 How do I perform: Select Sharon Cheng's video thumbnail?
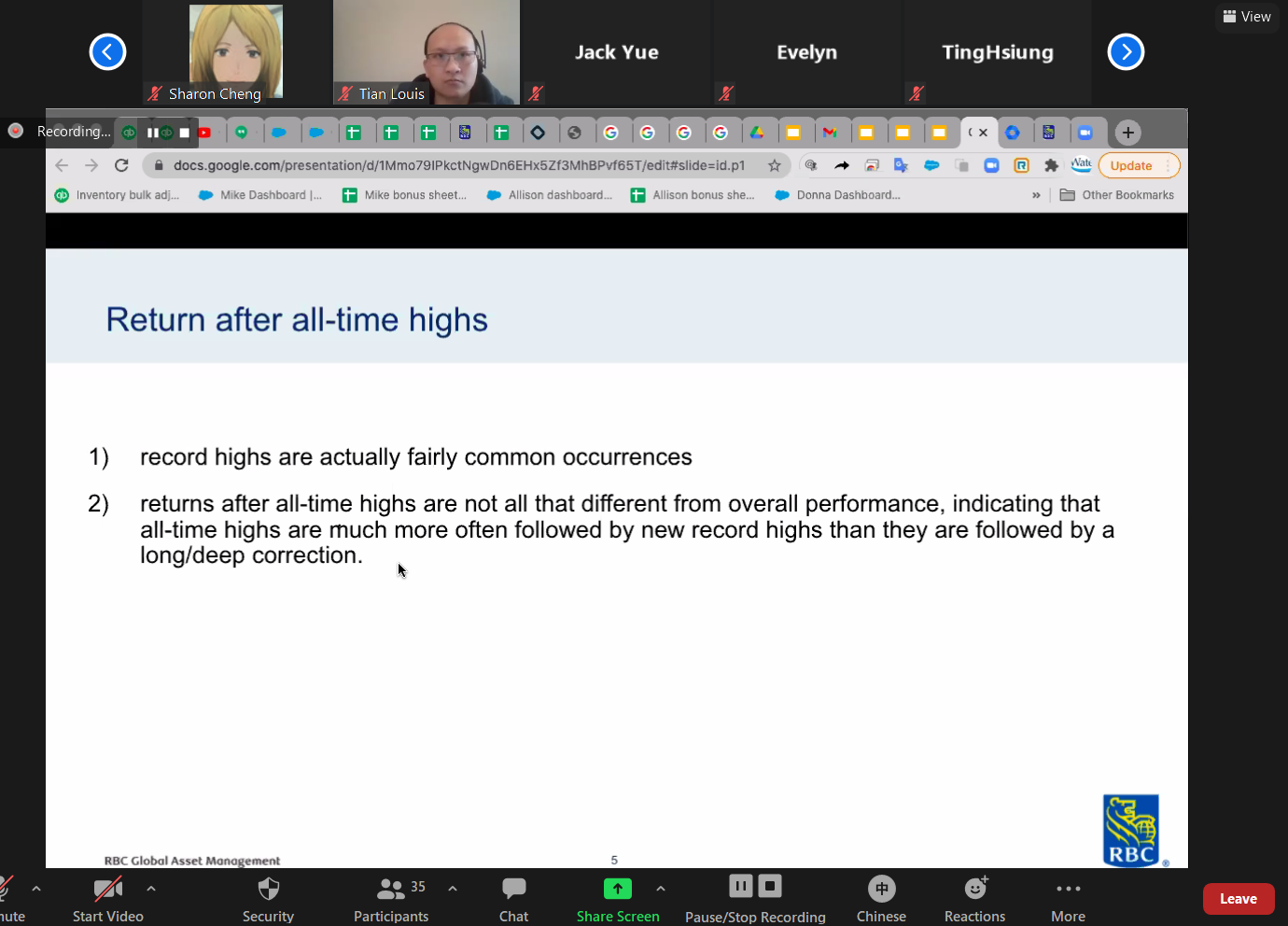pos(236,52)
